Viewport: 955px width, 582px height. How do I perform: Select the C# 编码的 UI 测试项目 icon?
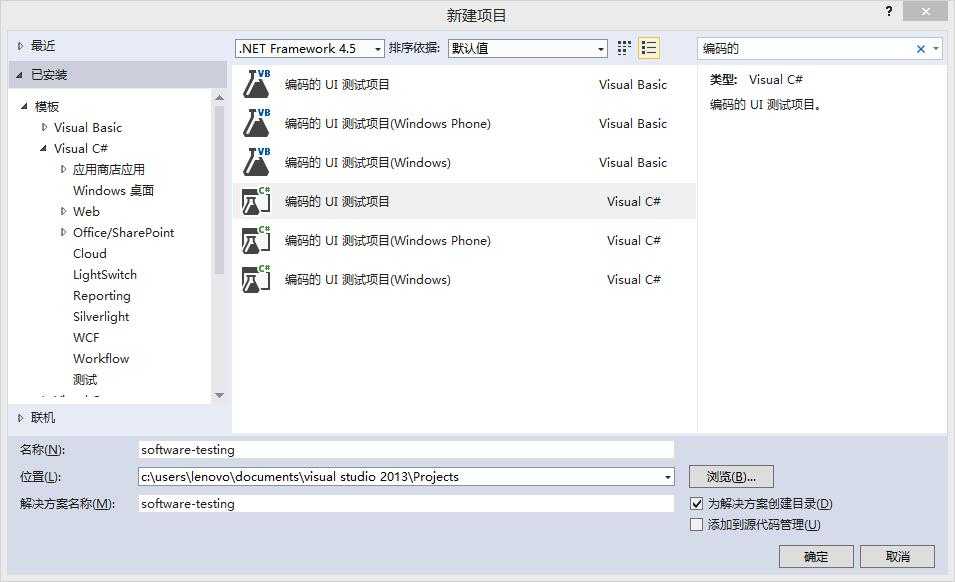click(x=256, y=201)
